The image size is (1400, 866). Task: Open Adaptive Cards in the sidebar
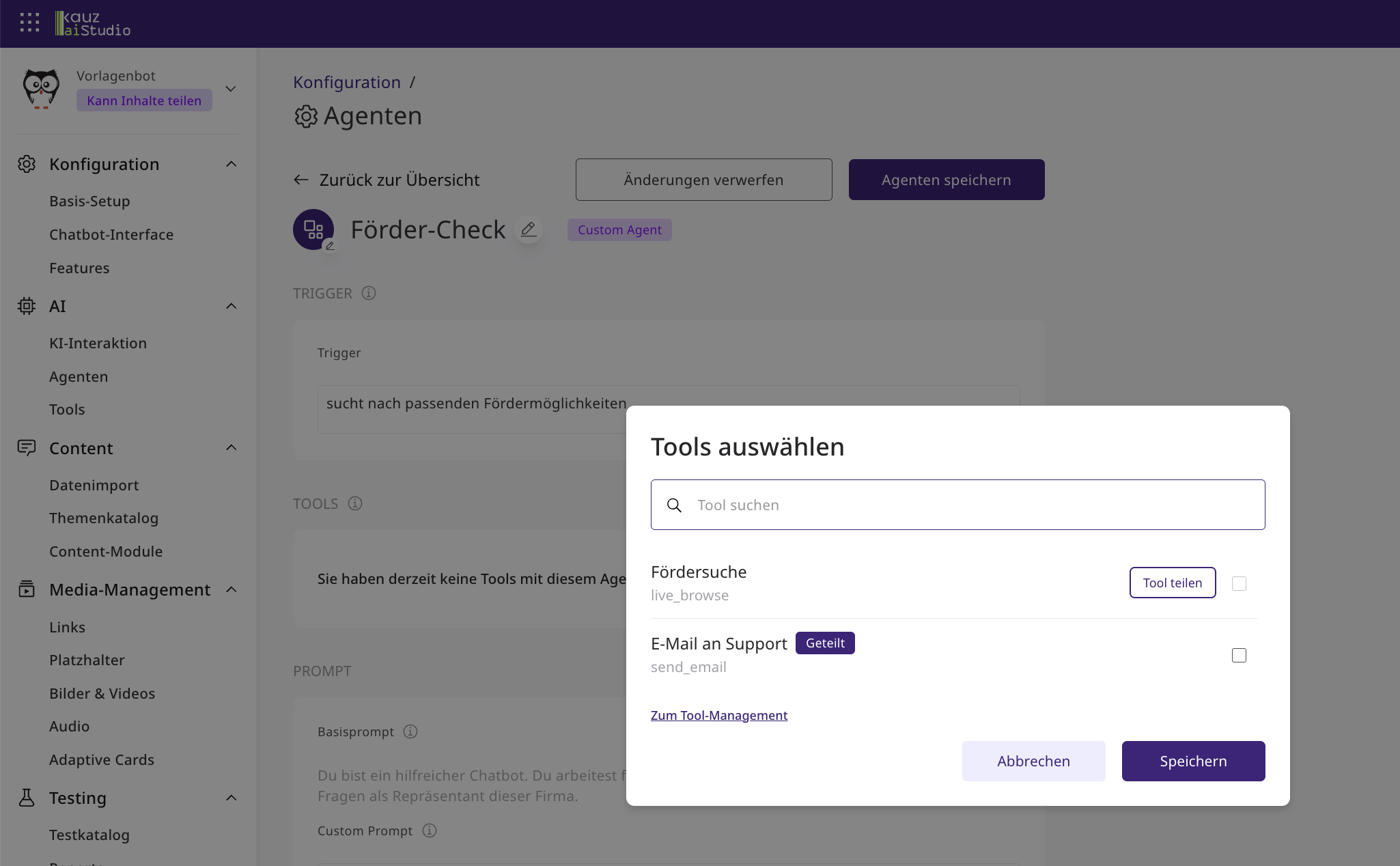102,760
